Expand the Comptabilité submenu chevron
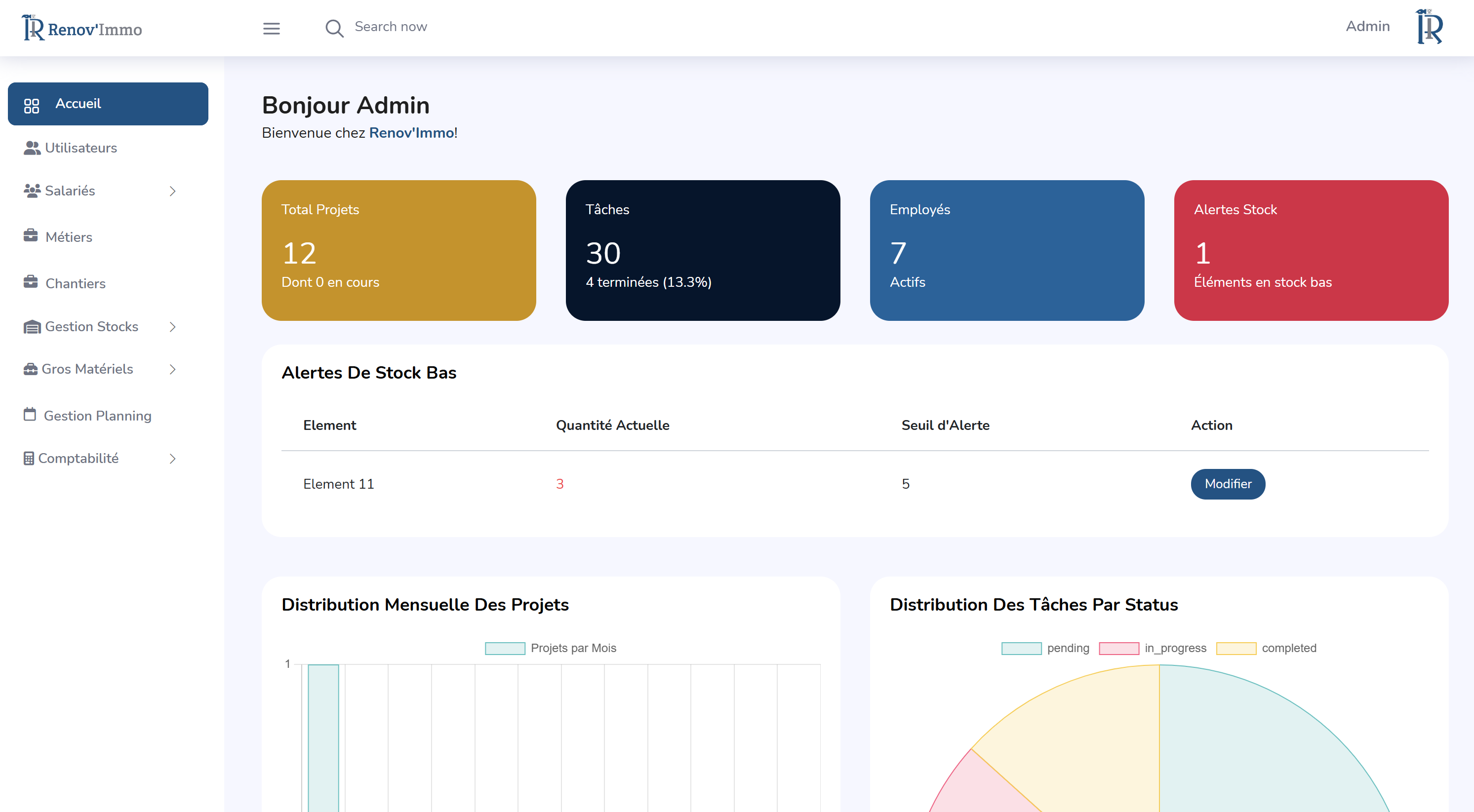Screen dimensions: 1474x812 [x=173, y=458]
